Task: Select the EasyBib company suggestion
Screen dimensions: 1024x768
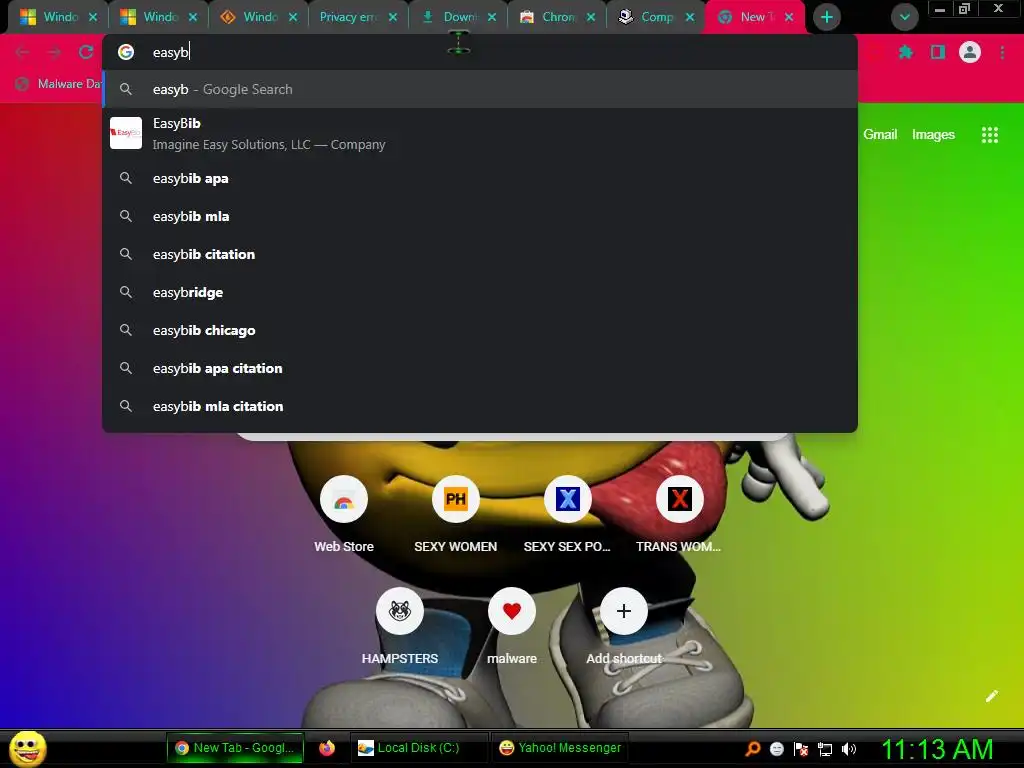Action: click(x=480, y=133)
